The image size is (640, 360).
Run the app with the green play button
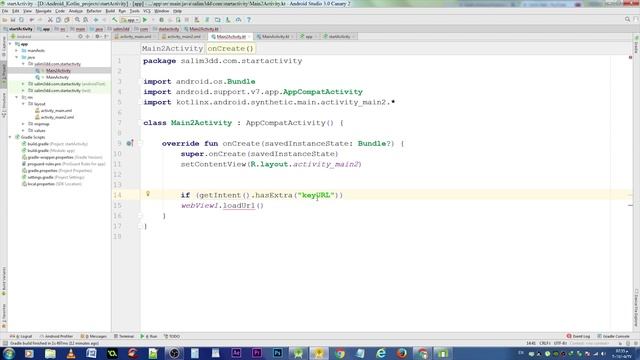(x=145, y=20)
